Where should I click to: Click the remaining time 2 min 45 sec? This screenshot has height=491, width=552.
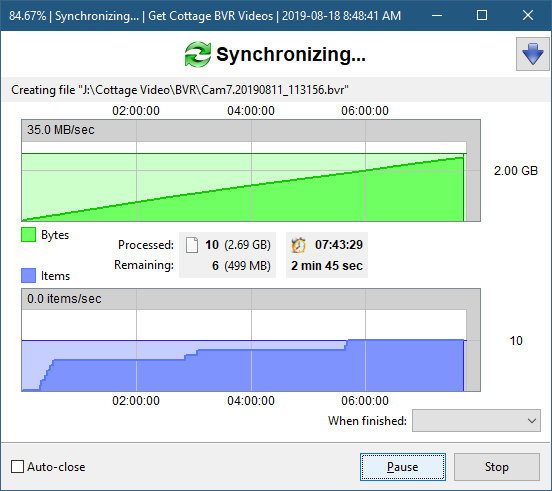[327, 266]
